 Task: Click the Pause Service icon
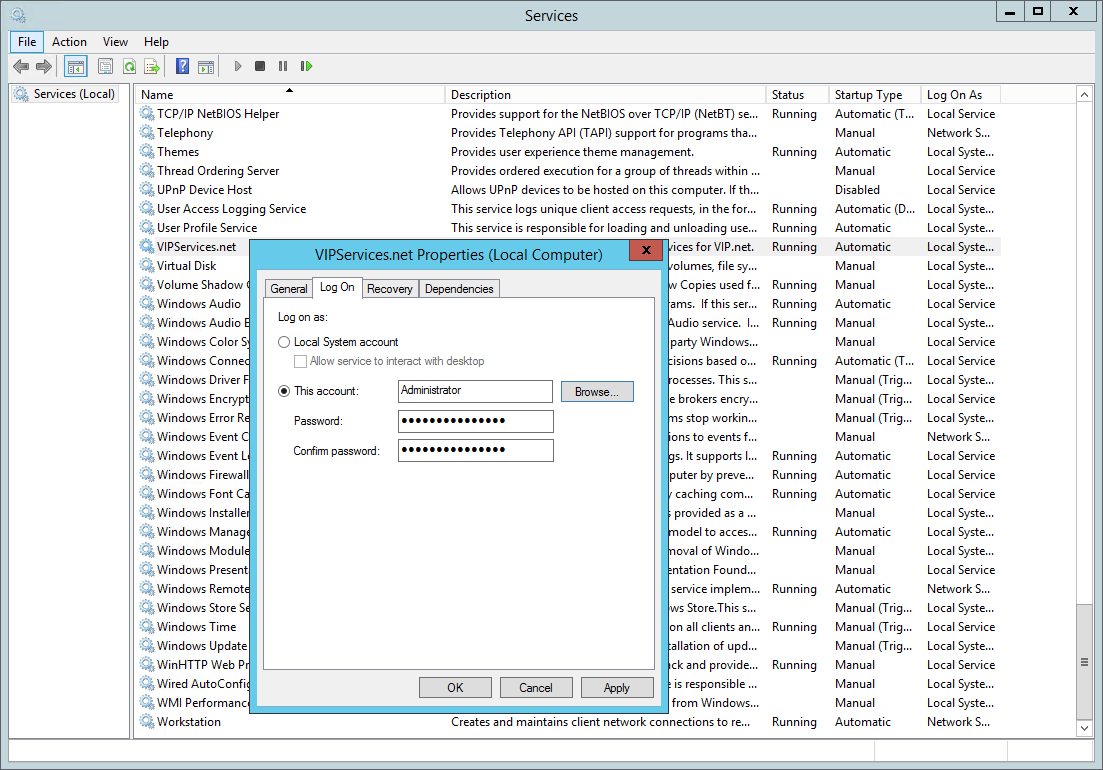[x=283, y=66]
